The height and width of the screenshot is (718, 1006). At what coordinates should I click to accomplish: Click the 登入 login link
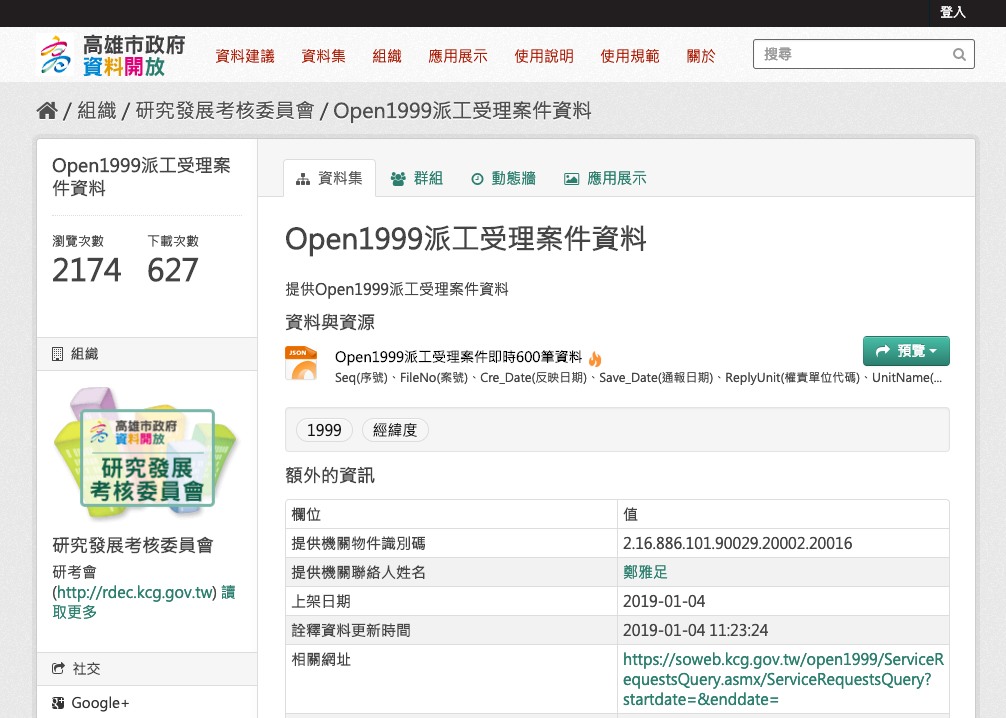pos(952,12)
